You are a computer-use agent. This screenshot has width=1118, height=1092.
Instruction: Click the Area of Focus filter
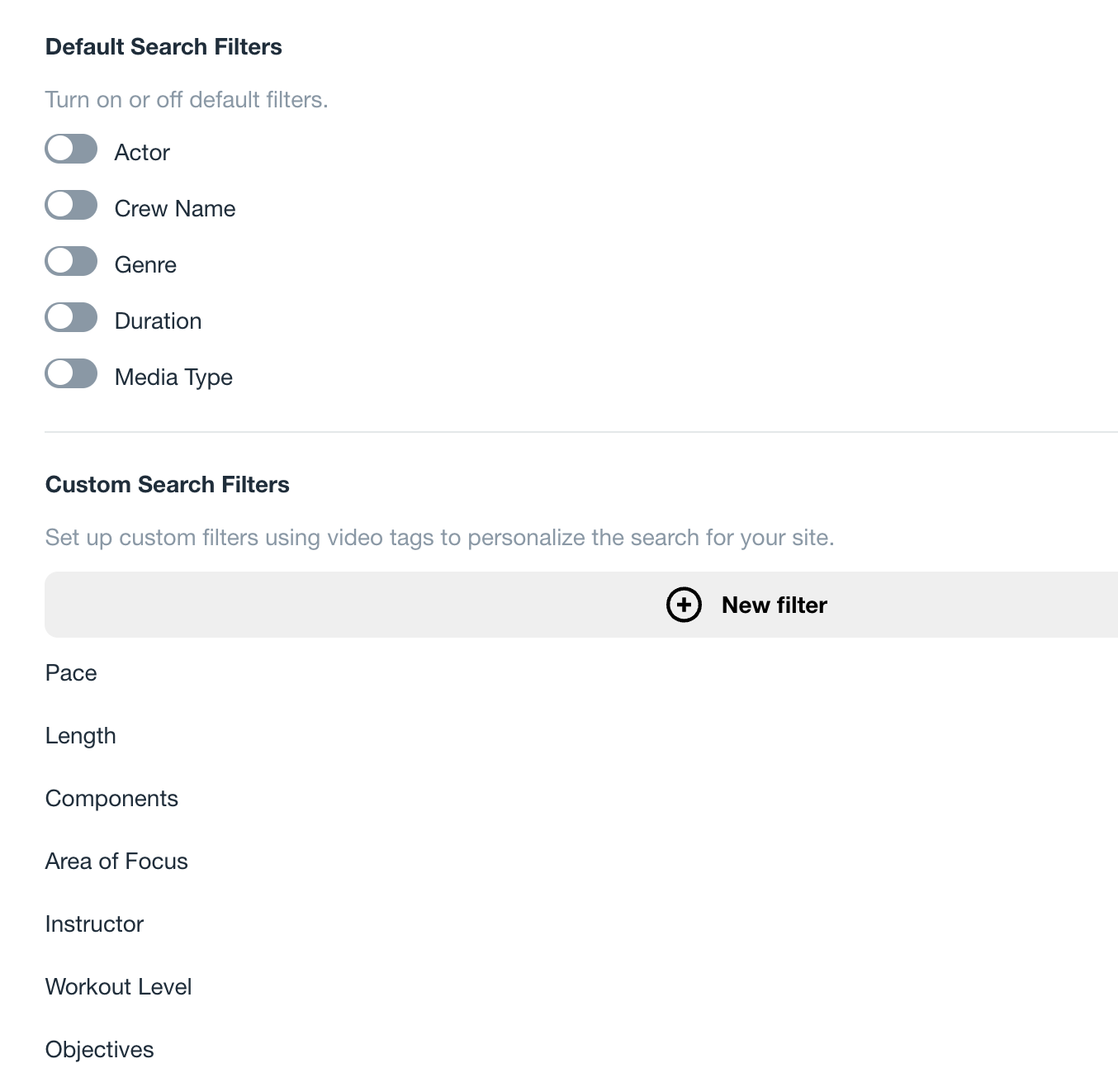(116, 862)
